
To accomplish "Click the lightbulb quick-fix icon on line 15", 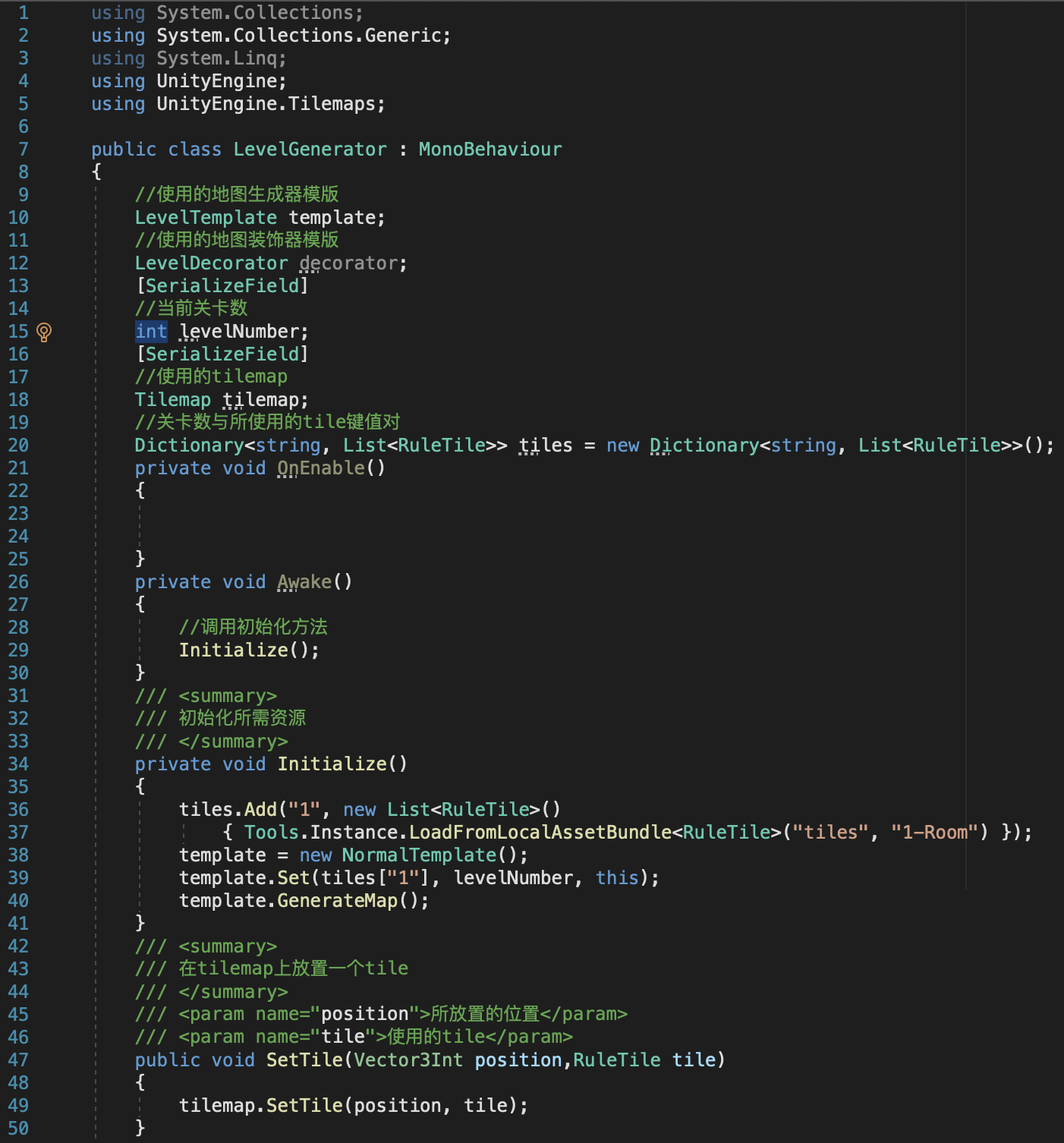I will [x=44, y=332].
